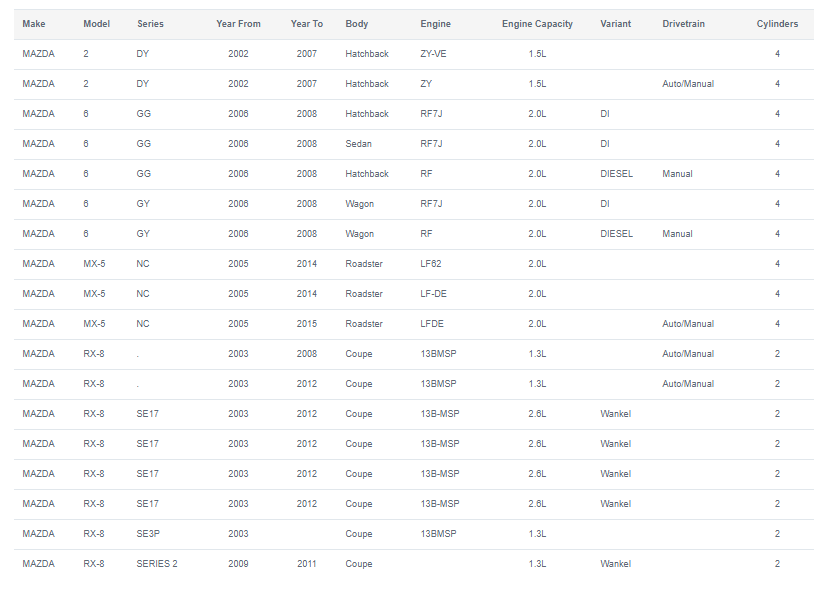Image resolution: width=819 pixels, height=596 pixels.
Task: Click the RF7J Sedan row body cell
Action: point(358,144)
